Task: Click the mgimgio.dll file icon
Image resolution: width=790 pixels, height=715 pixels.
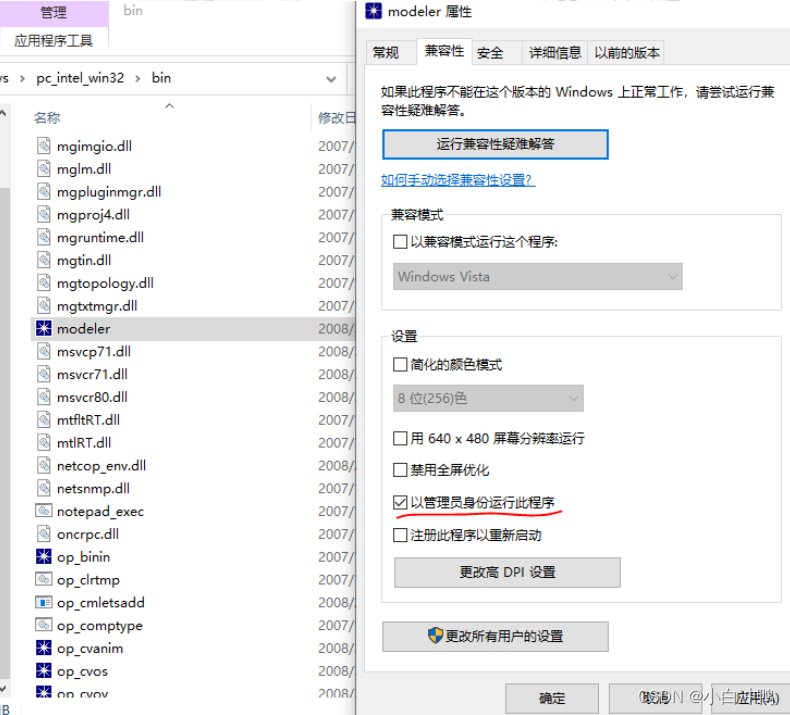Action: (x=44, y=146)
